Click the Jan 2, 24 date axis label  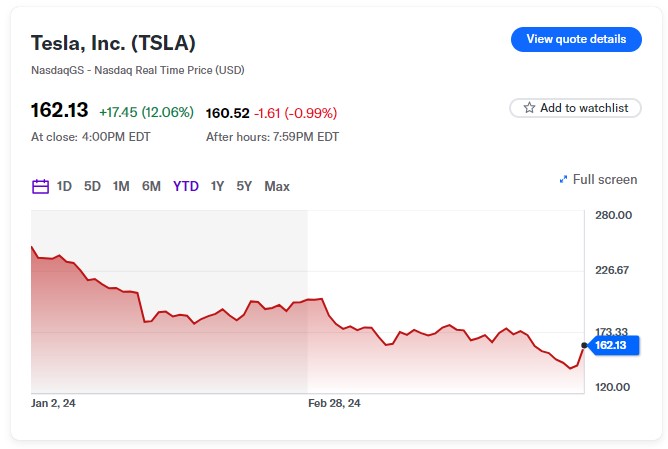56,403
